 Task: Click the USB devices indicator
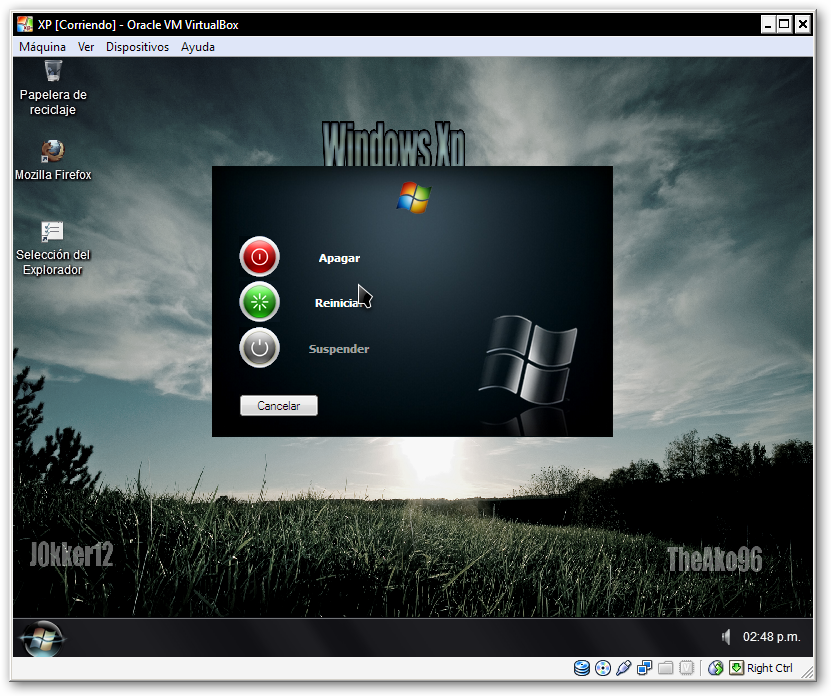coord(624,668)
